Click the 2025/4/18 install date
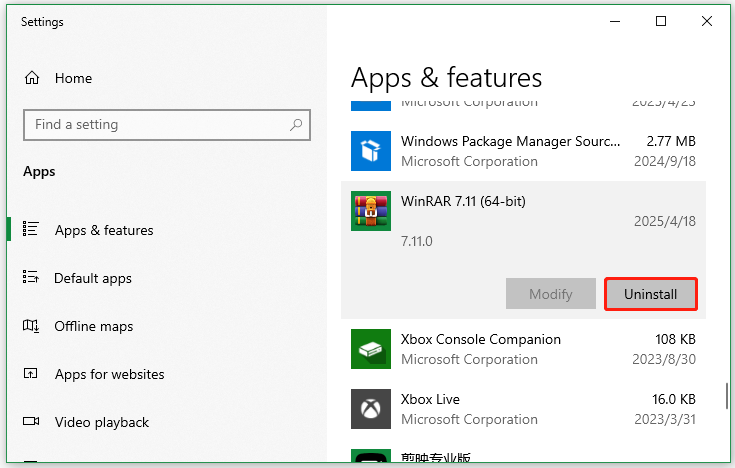 click(665, 221)
